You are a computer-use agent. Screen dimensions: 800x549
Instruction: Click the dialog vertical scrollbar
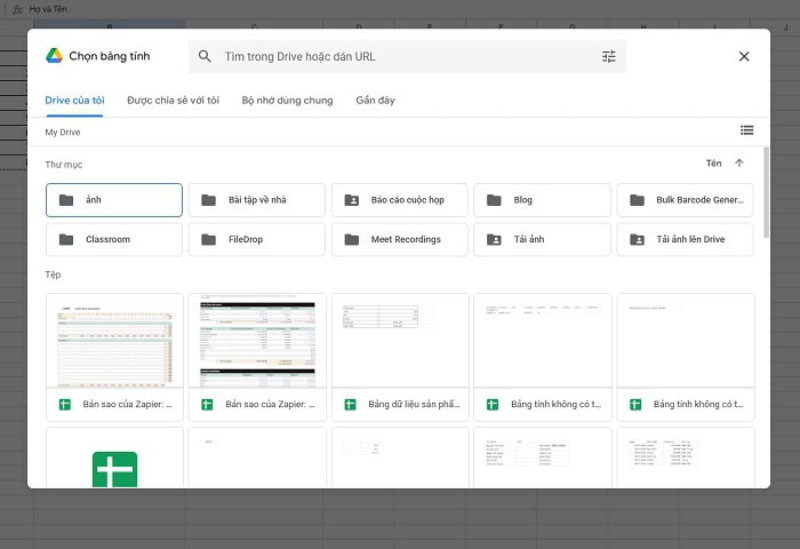pyautogui.click(x=766, y=192)
